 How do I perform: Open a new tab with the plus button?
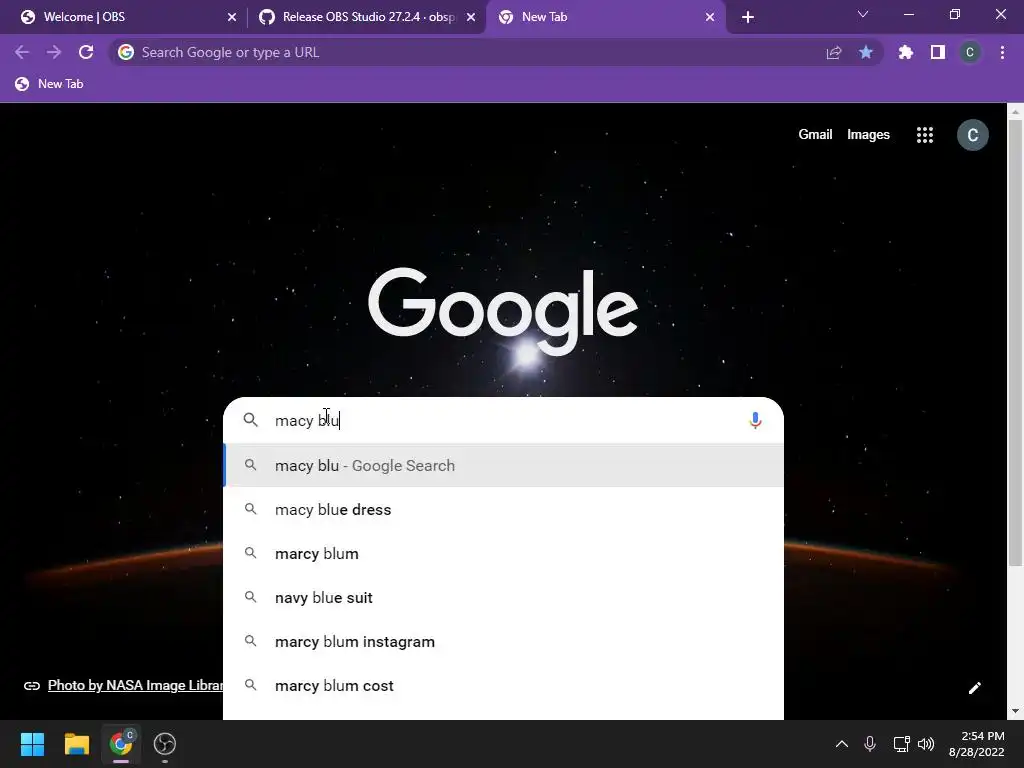tap(748, 18)
